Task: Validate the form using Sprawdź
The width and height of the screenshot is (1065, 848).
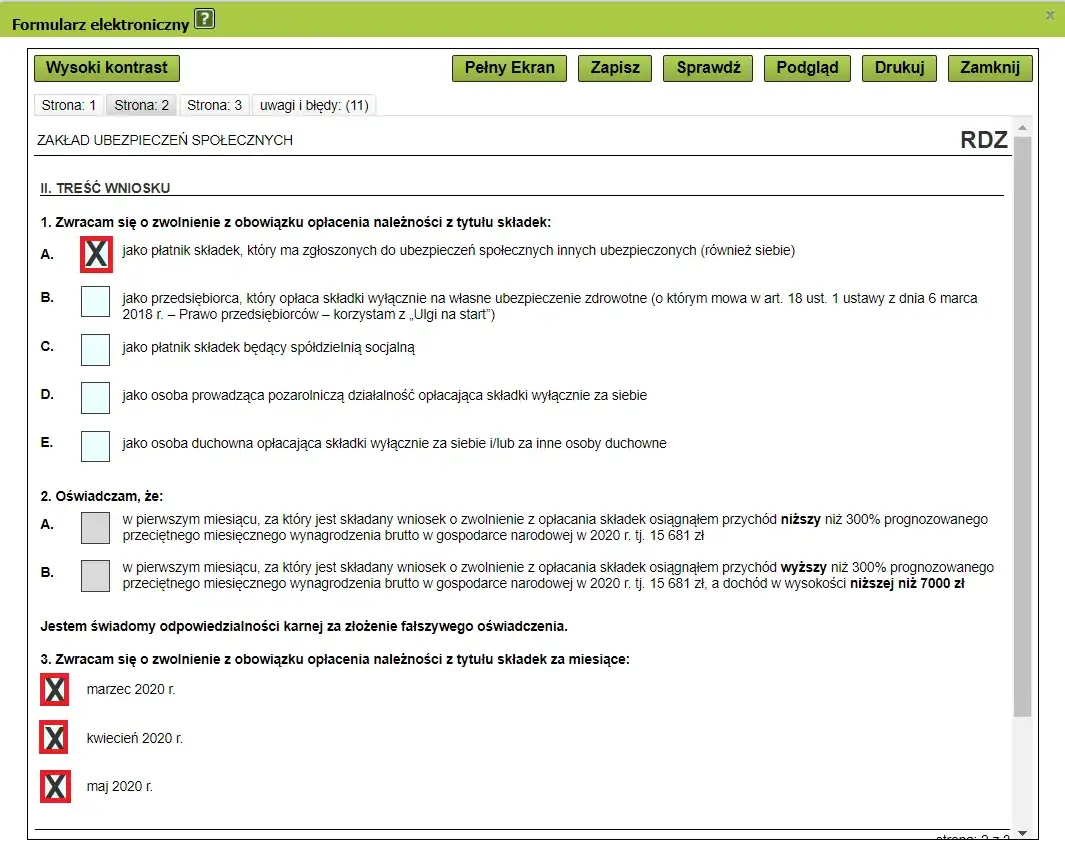Action: [x=707, y=68]
